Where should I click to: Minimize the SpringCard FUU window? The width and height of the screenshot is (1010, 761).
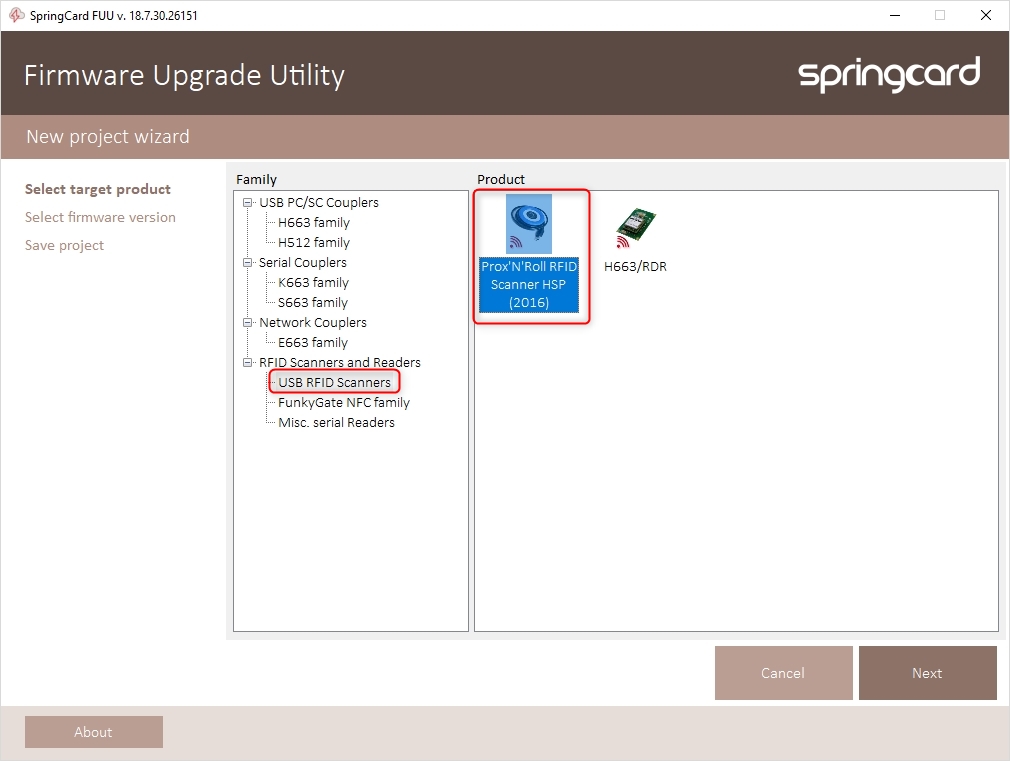(895, 15)
